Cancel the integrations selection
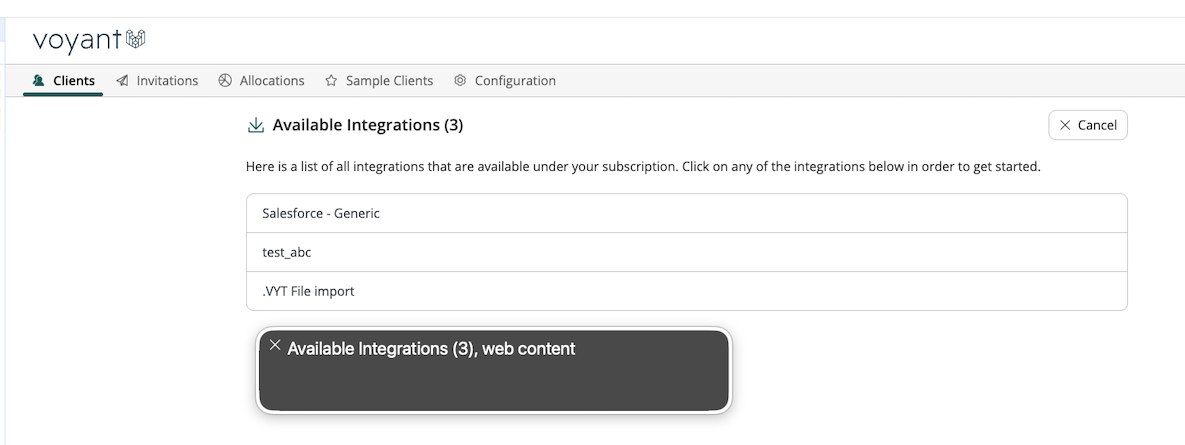Image resolution: width=1185 pixels, height=445 pixels. click(1088, 125)
